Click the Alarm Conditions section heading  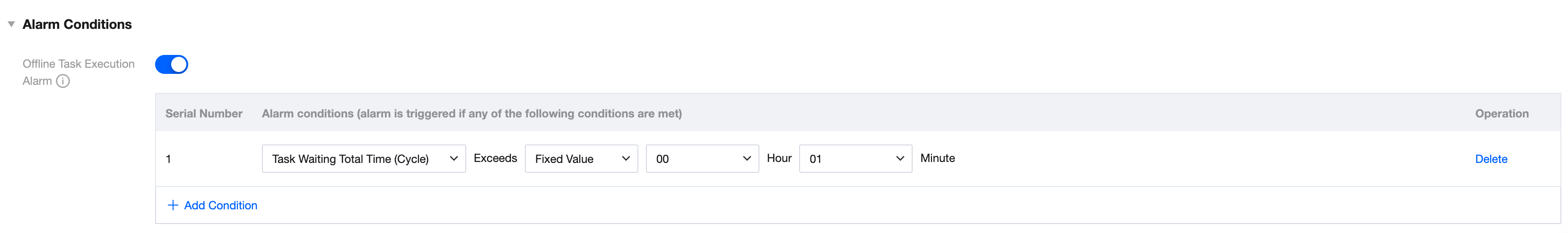(x=77, y=25)
